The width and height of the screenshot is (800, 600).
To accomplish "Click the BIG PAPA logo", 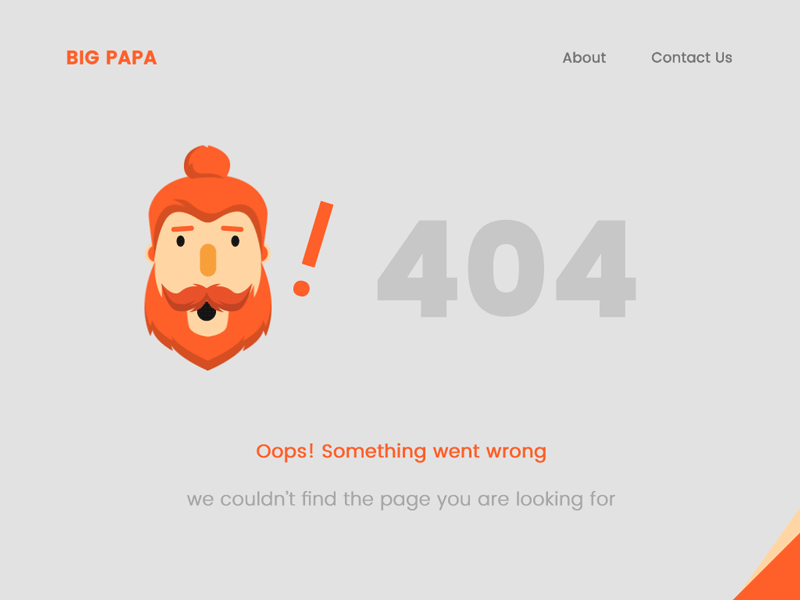I will point(110,58).
